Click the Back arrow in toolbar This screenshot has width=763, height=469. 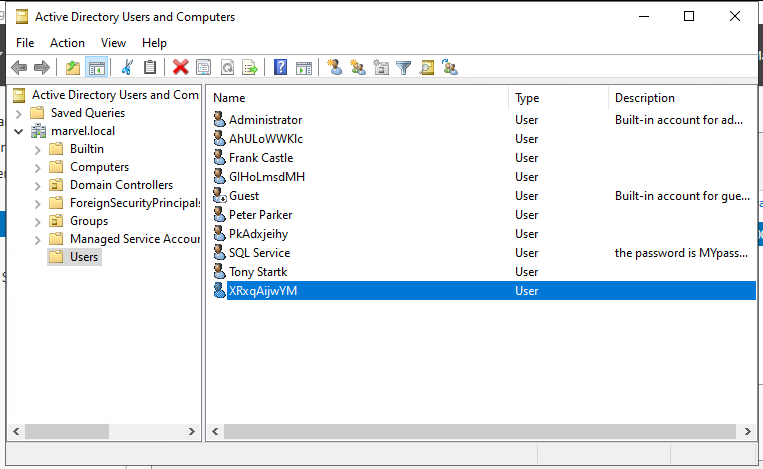coord(18,67)
